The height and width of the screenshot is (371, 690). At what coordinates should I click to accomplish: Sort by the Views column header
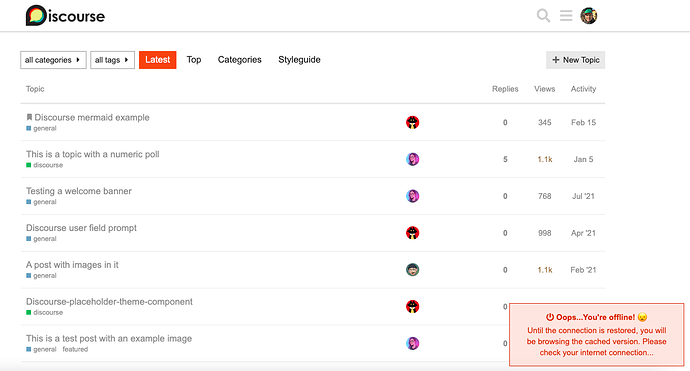[x=544, y=89]
